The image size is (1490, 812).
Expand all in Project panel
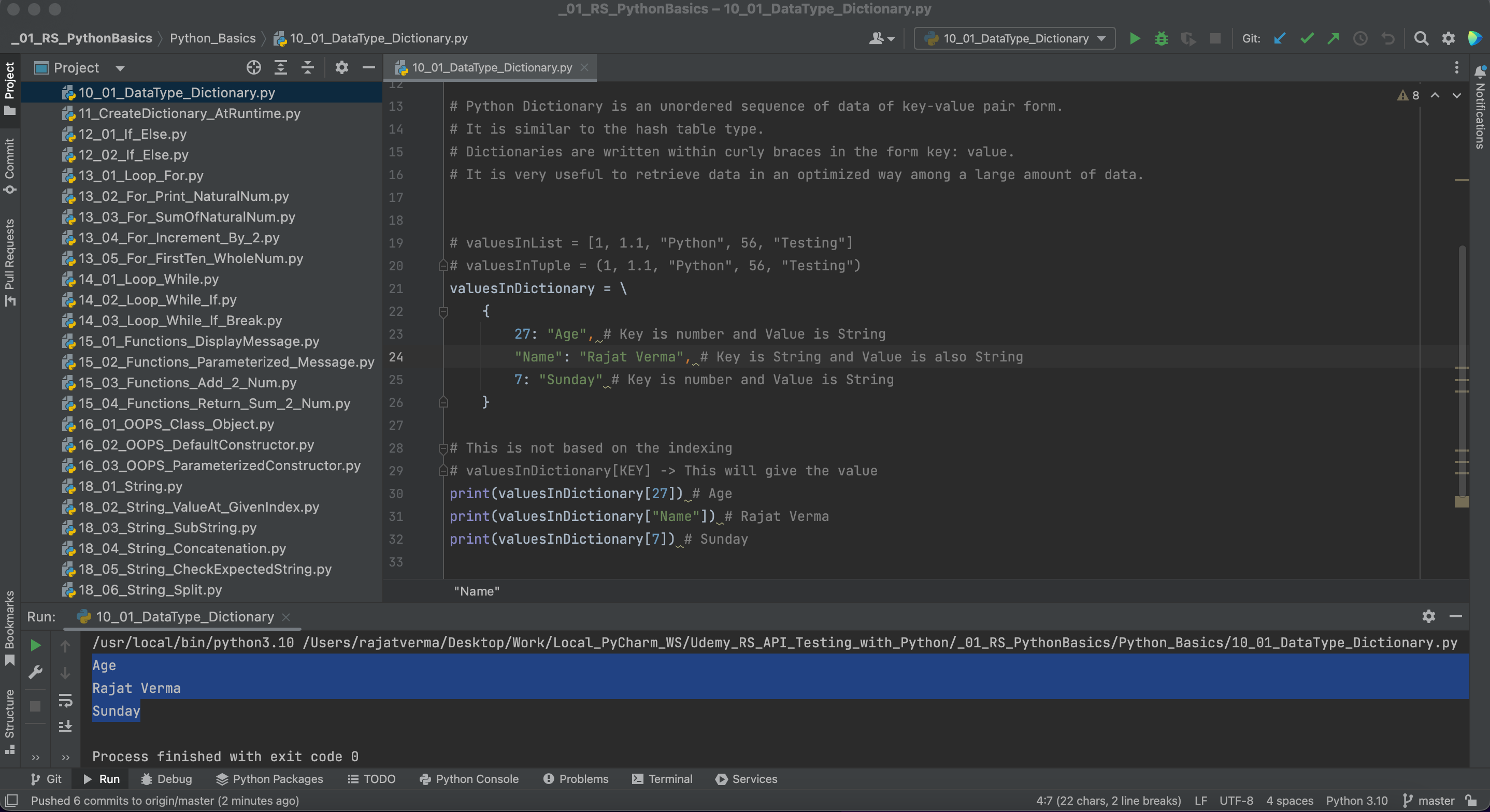[x=280, y=68]
